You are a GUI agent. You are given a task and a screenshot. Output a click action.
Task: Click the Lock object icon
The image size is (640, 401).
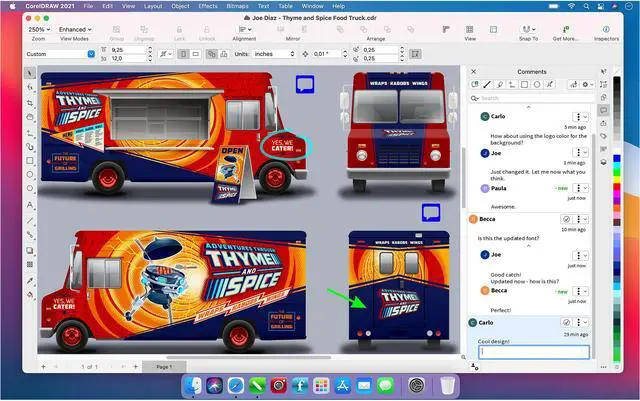(179, 29)
